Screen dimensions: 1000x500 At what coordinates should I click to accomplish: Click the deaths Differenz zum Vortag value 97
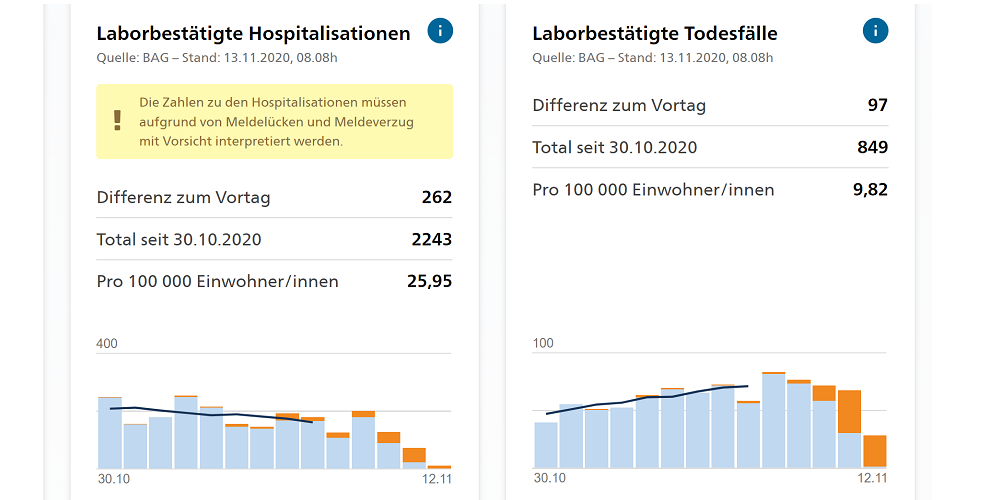tap(878, 105)
